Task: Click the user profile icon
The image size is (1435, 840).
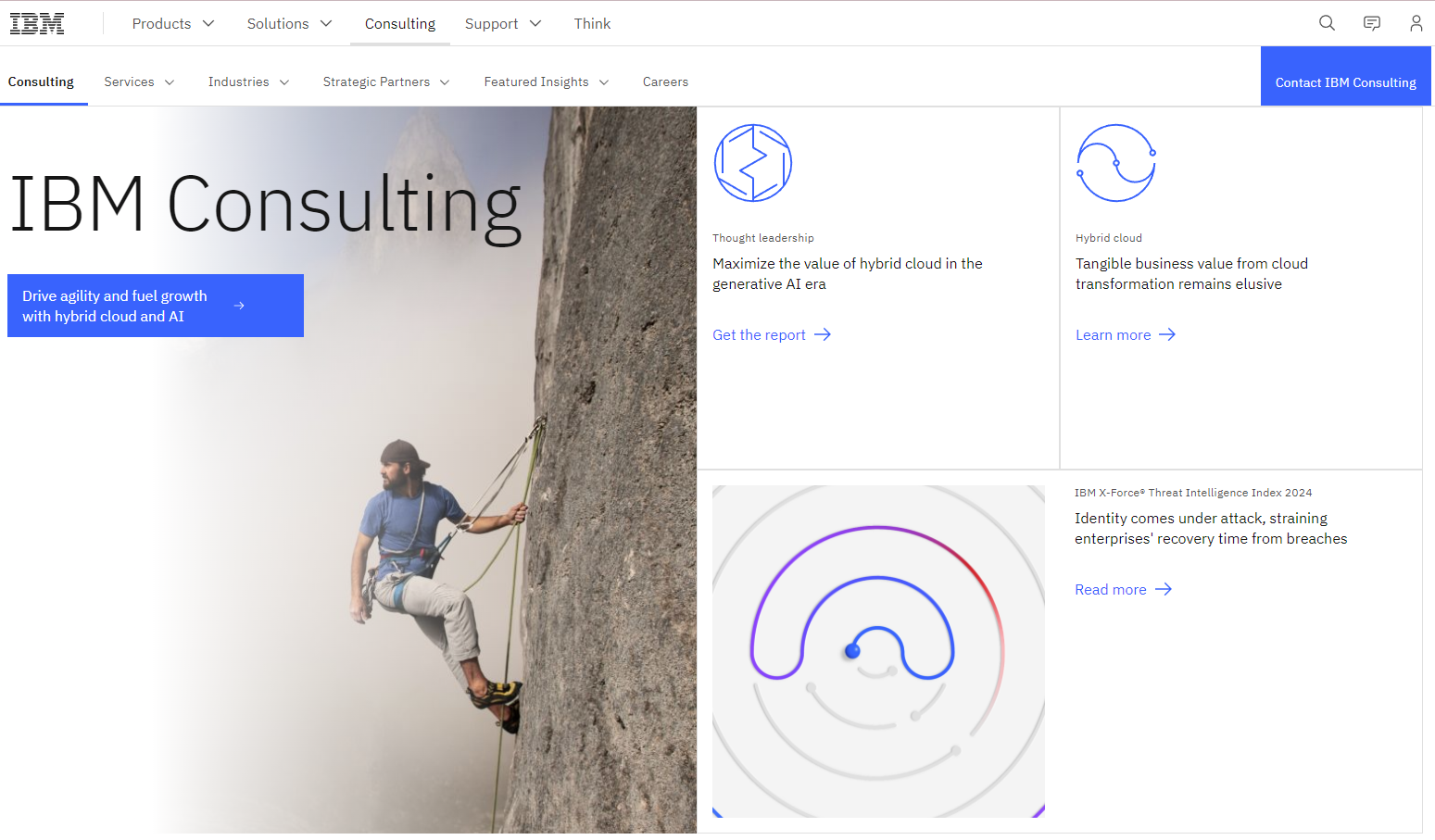Action: [1416, 23]
